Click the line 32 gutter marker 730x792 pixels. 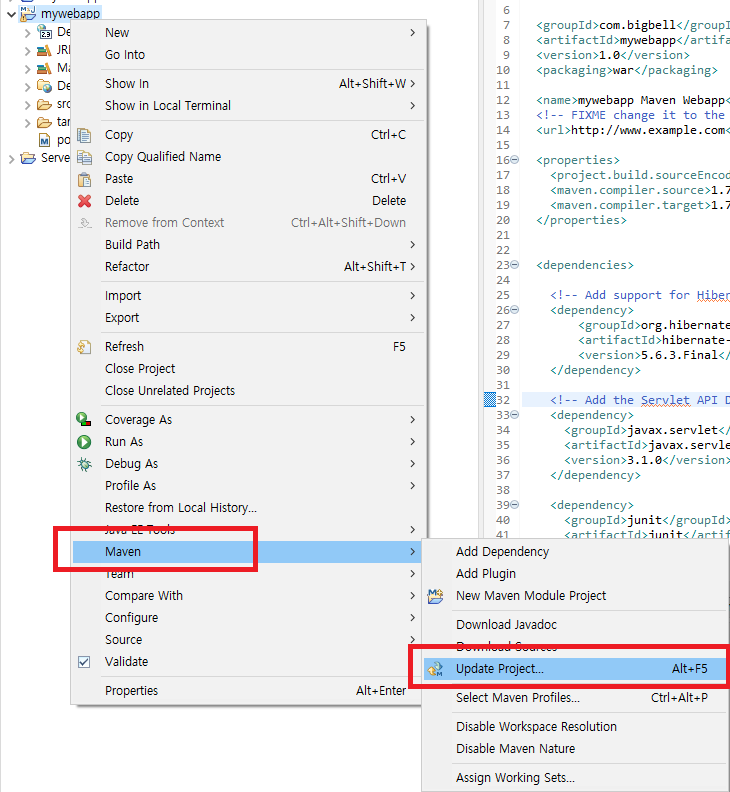490,400
